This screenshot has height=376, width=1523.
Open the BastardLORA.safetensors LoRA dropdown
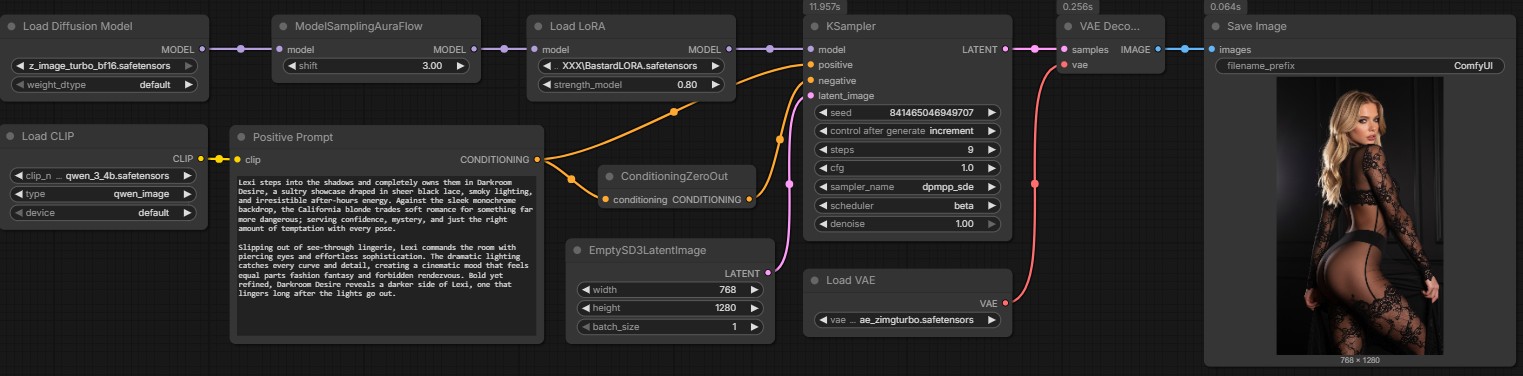632,66
